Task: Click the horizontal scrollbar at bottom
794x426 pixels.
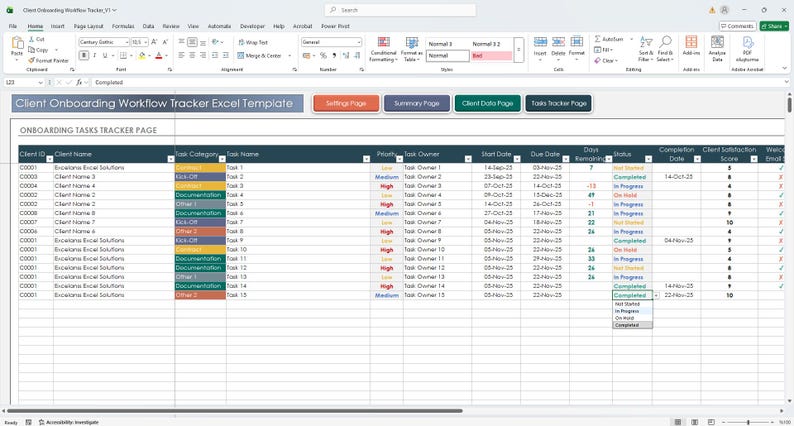Action: point(235,411)
